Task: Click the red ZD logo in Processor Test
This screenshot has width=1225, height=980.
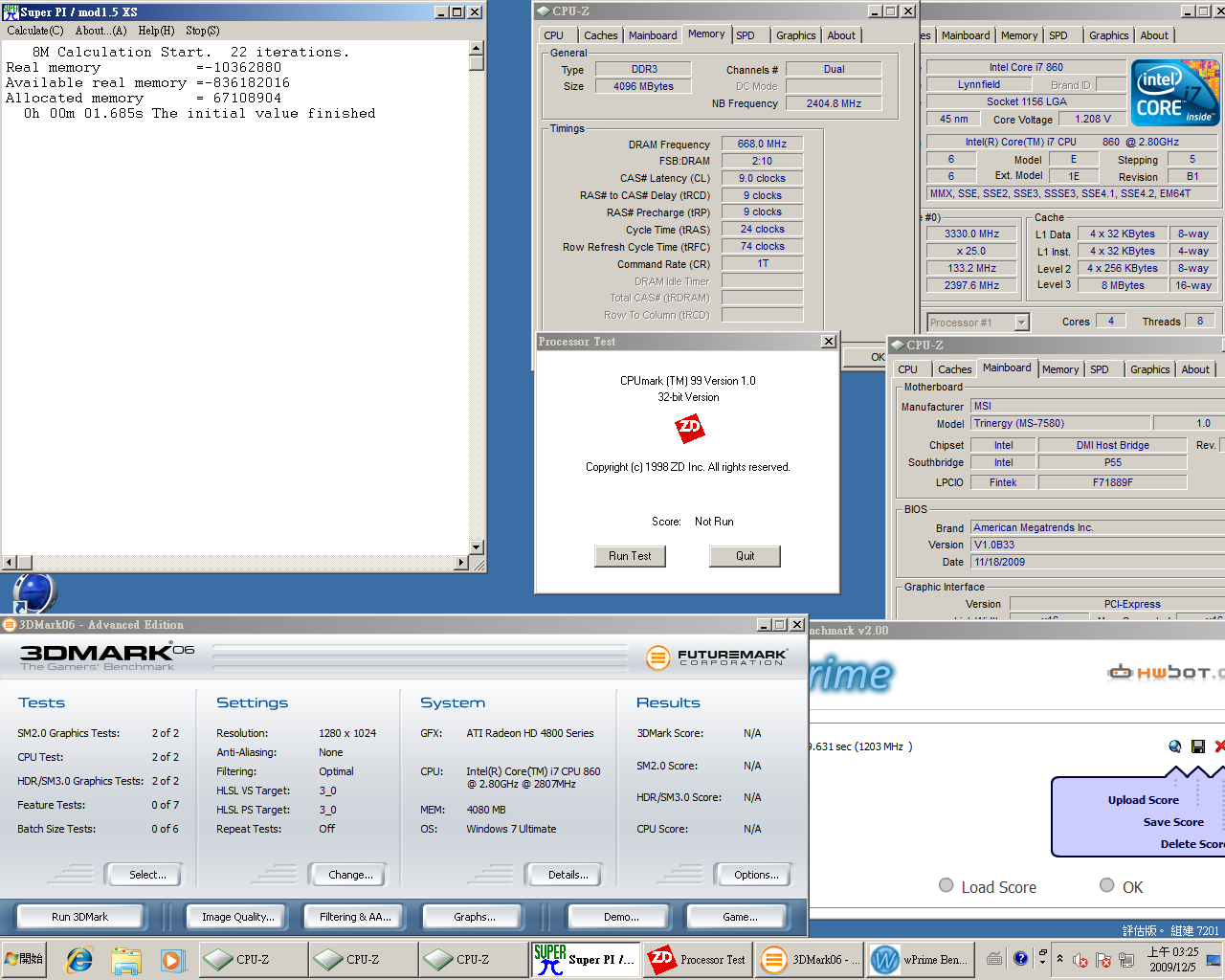Action: click(689, 428)
